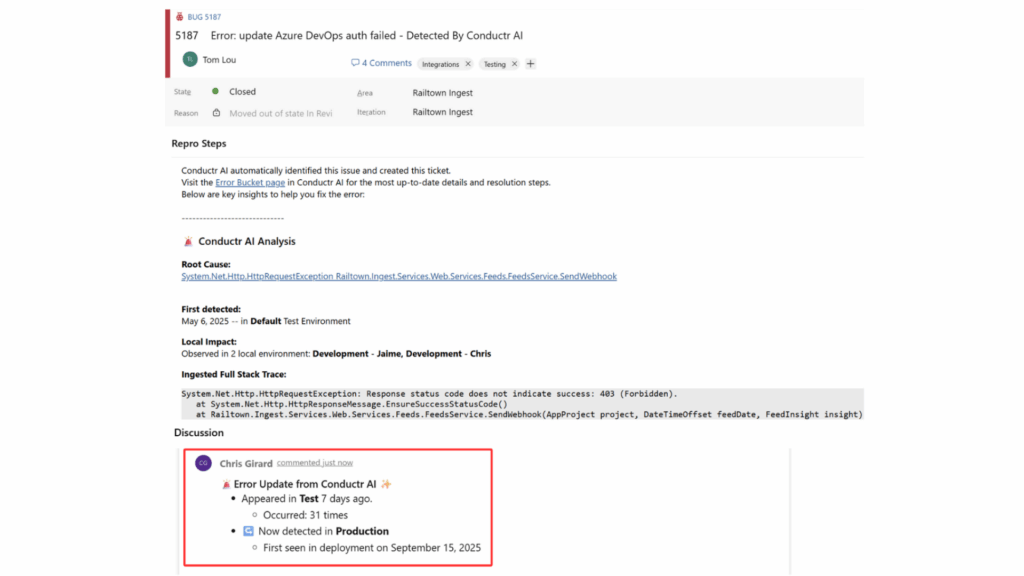Click the red bug icon beside BUG 5187
Image resolution: width=1024 pixels, height=576 pixels.
(x=180, y=17)
